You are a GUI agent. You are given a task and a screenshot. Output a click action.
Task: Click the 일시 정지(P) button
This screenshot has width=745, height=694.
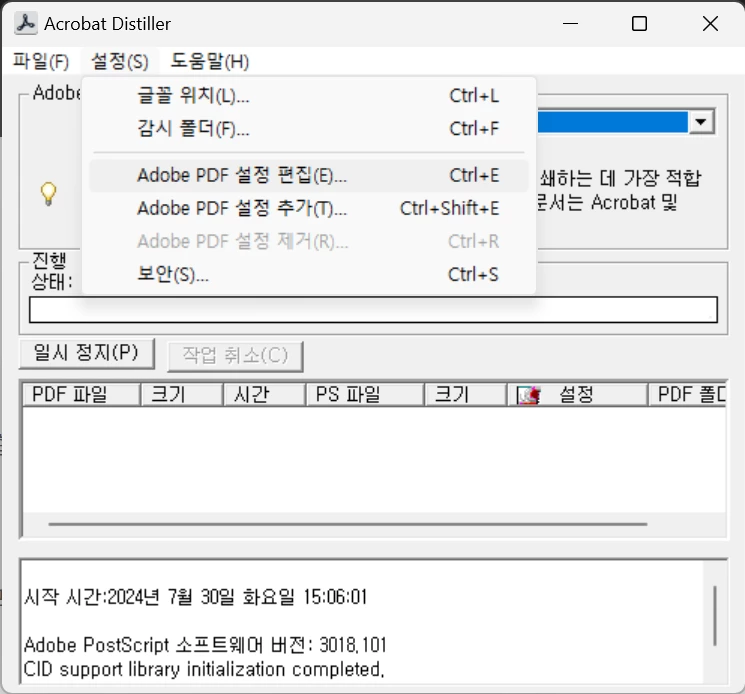pyautogui.click(x=86, y=353)
